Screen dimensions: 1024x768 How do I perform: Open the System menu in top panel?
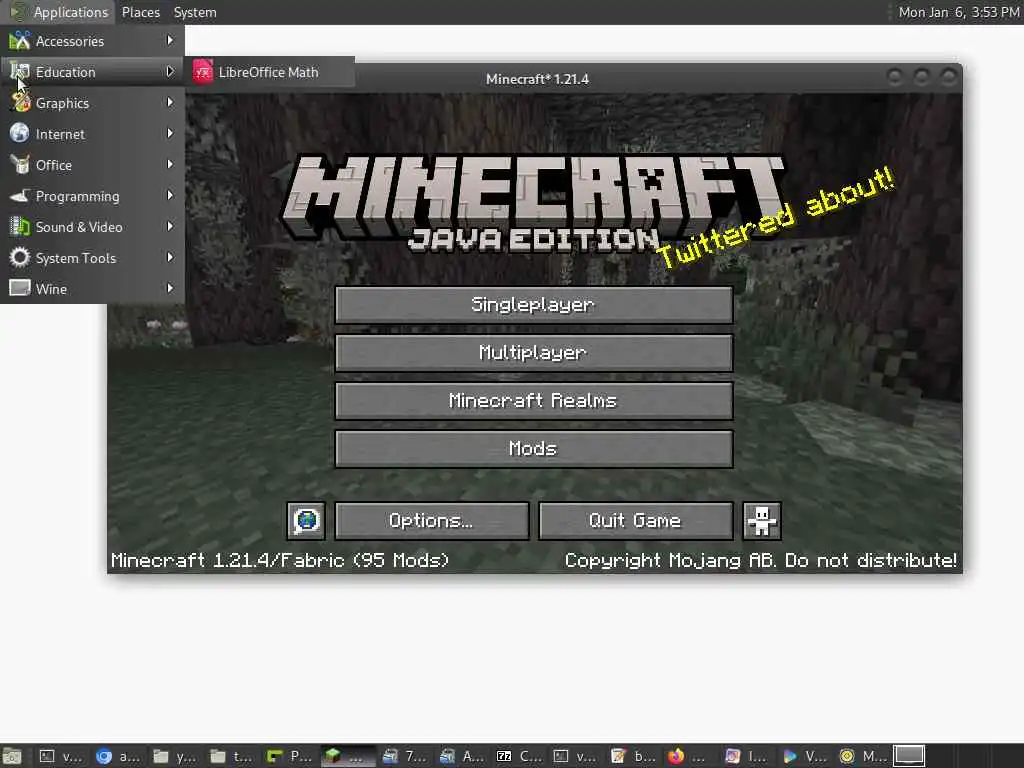(x=195, y=12)
